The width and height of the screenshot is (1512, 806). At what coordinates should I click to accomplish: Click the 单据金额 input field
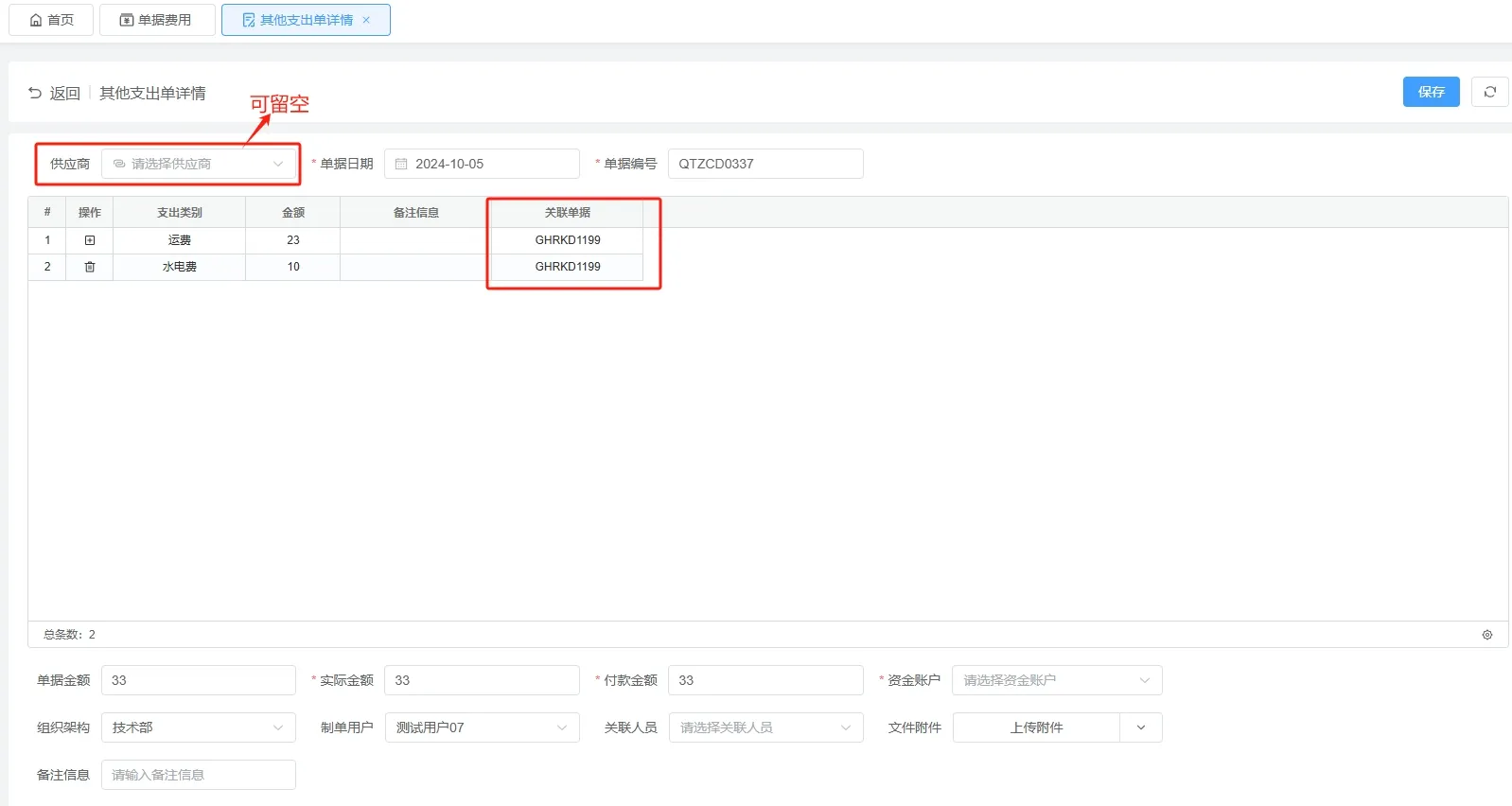(x=198, y=680)
